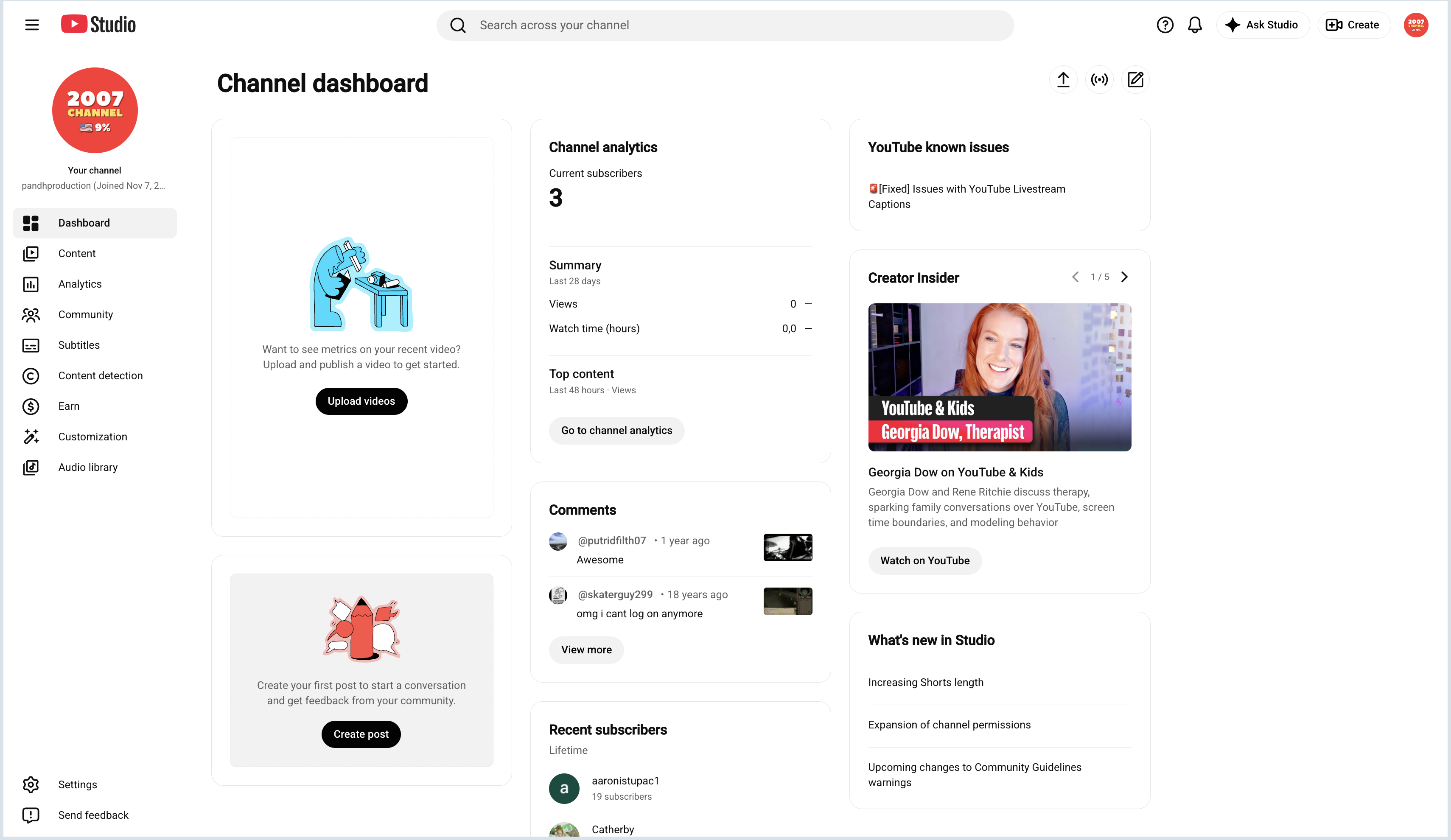Screen dimensions: 1451x840
Task: Click the aaronistupac1 subscriber name
Action: tap(625, 781)
